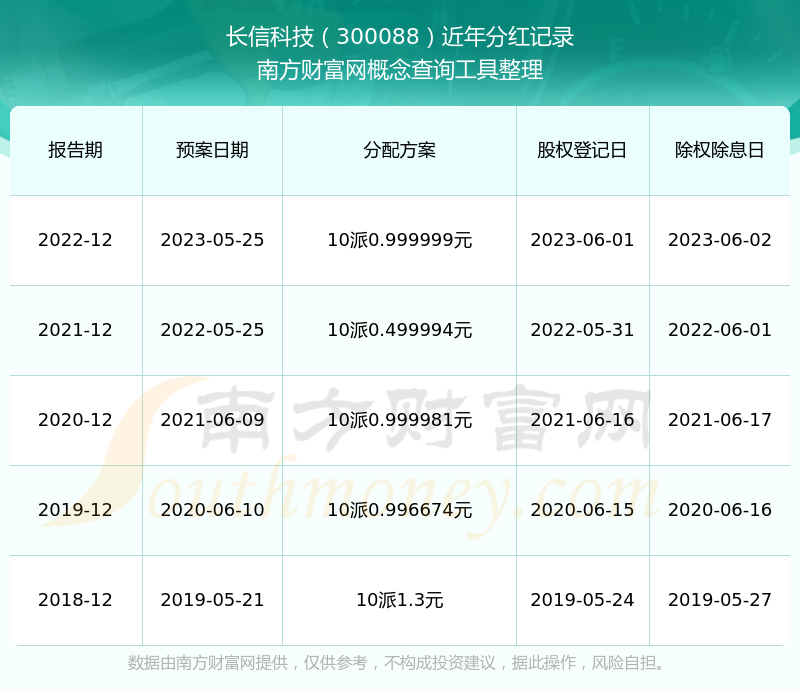Select registration date 2020-06-15
Viewport: 800px width, 690px height.
pos(582,509)
